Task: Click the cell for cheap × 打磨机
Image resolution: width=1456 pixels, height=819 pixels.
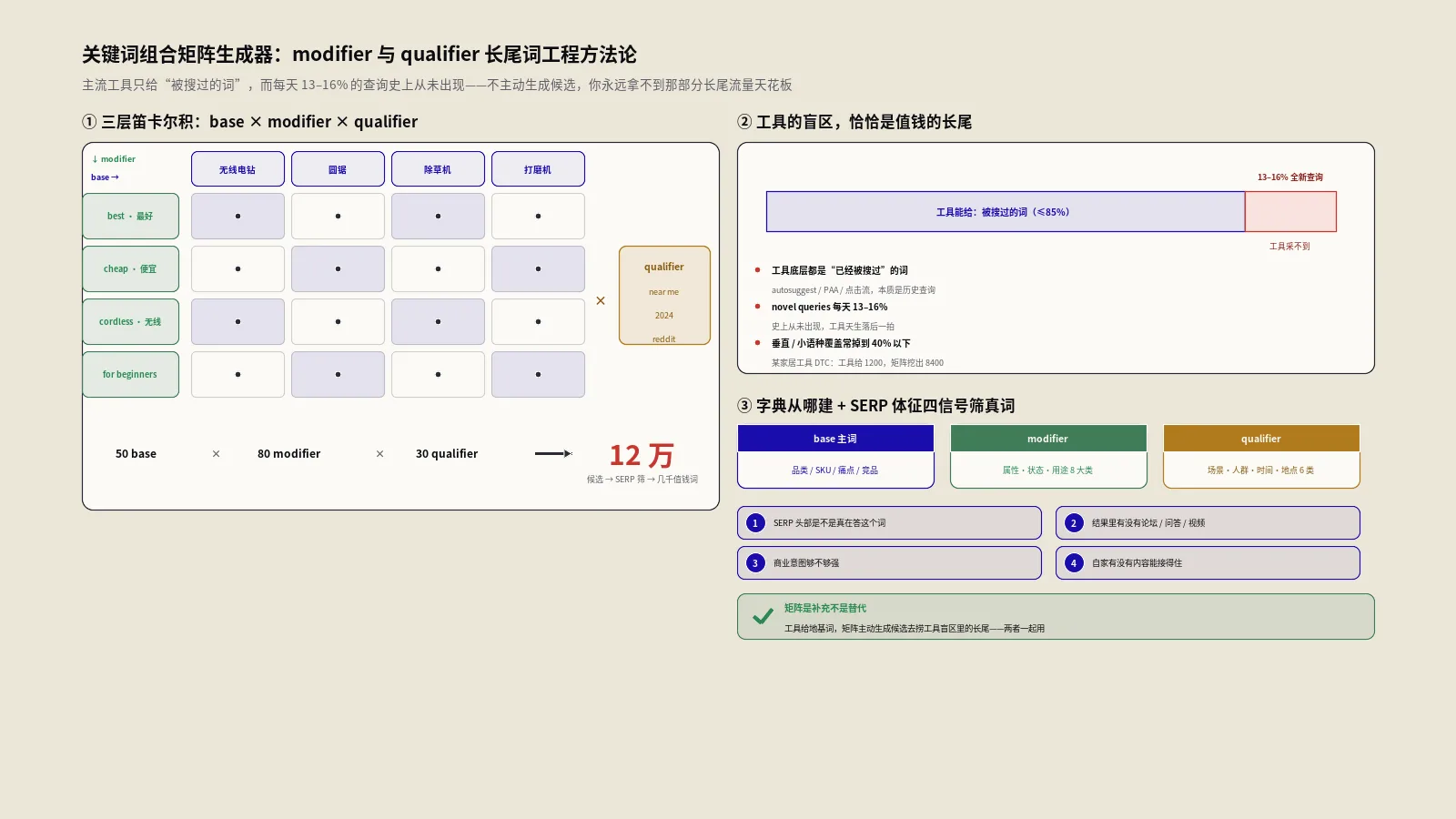Action: 538,268
